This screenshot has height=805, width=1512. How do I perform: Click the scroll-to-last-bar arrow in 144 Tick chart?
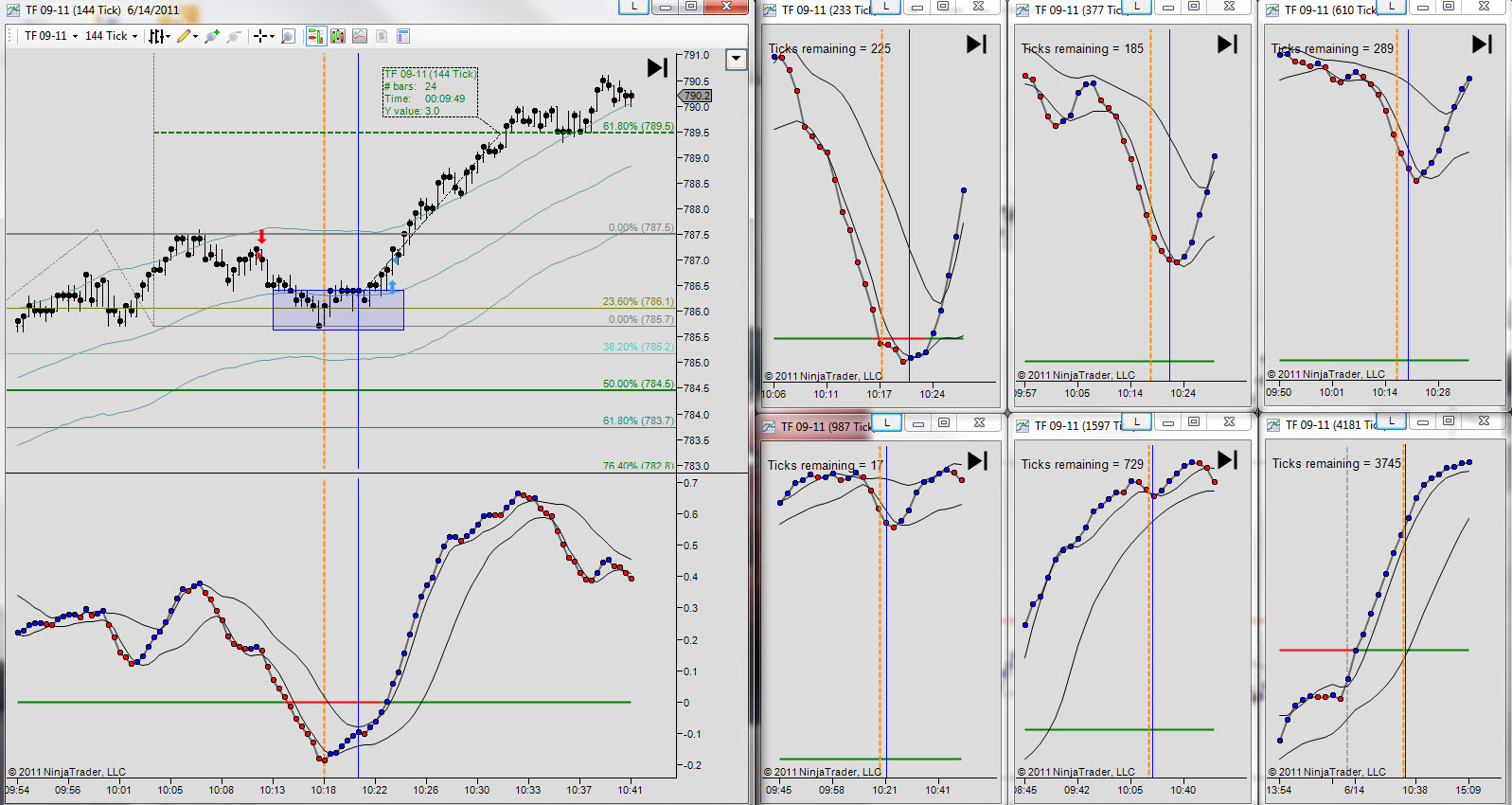[658, 67]
